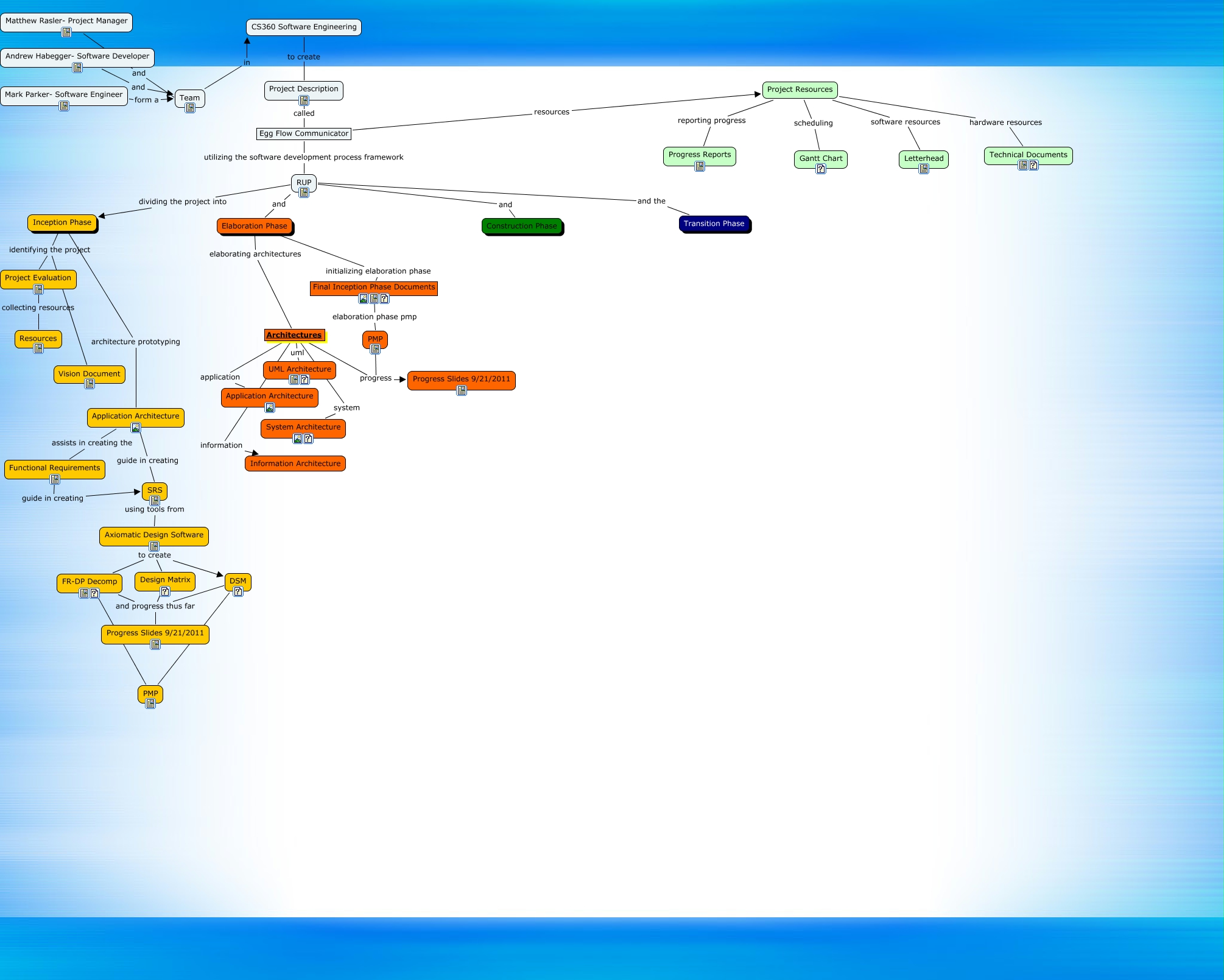The width and height of the screenshot is (1224, 980).
Task: Click question-mark icon under Technical Documents
Action: [x=1033, y=165]
